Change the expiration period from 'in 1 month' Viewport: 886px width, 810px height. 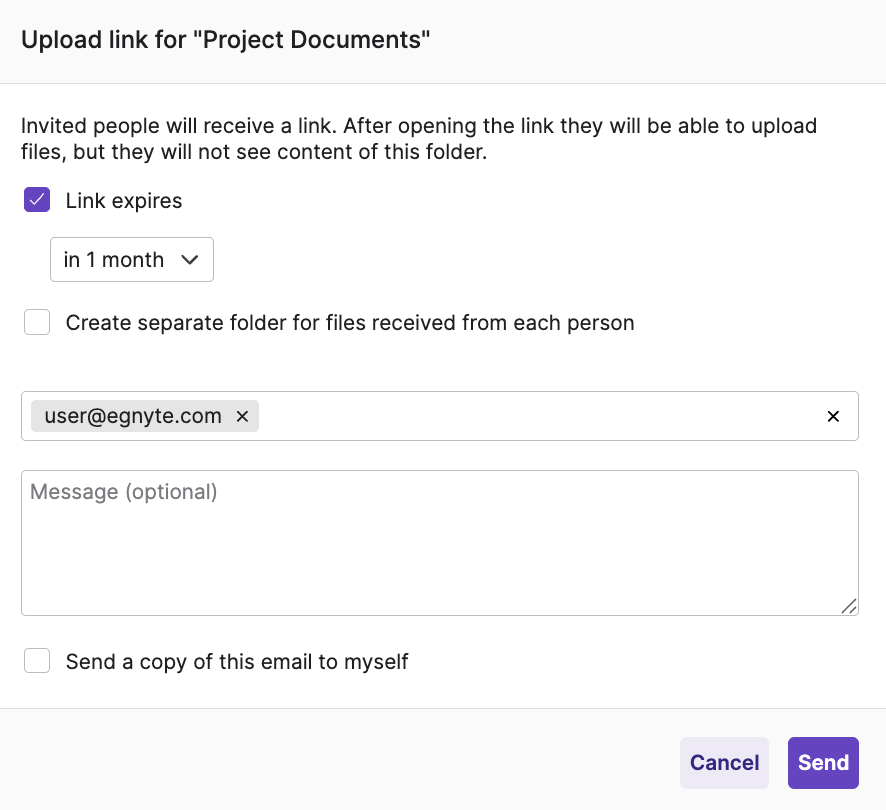pyautogui.click(x=131, y=259)
